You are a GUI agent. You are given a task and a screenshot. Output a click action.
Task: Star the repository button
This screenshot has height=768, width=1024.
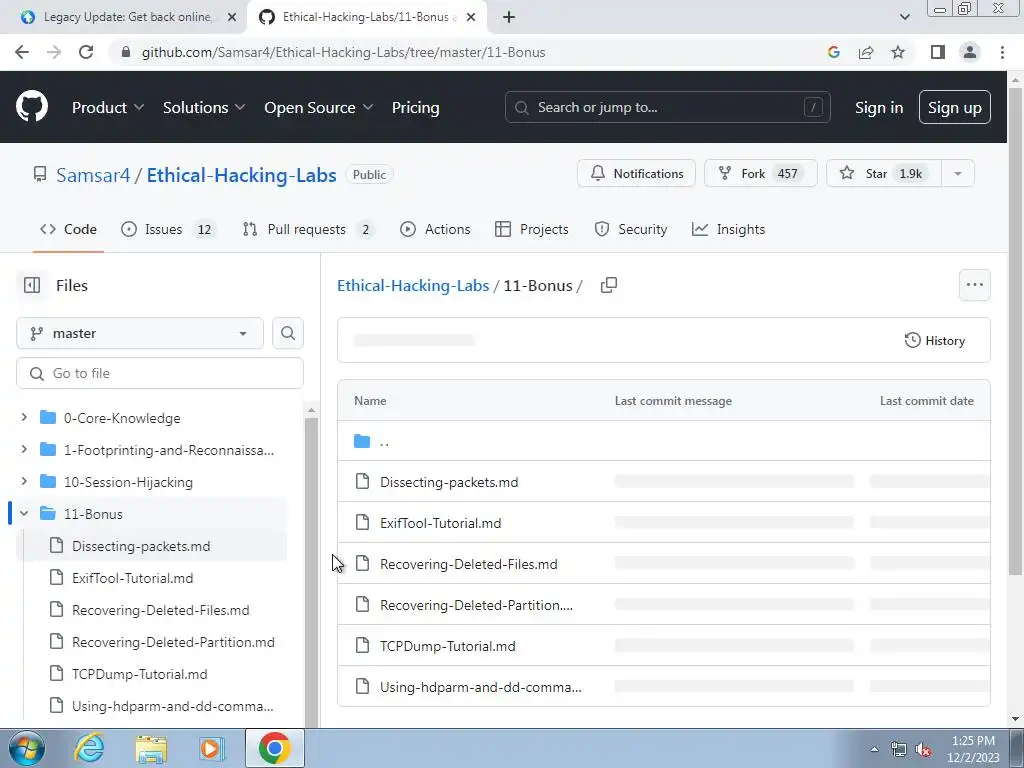[x=884, y=174]
